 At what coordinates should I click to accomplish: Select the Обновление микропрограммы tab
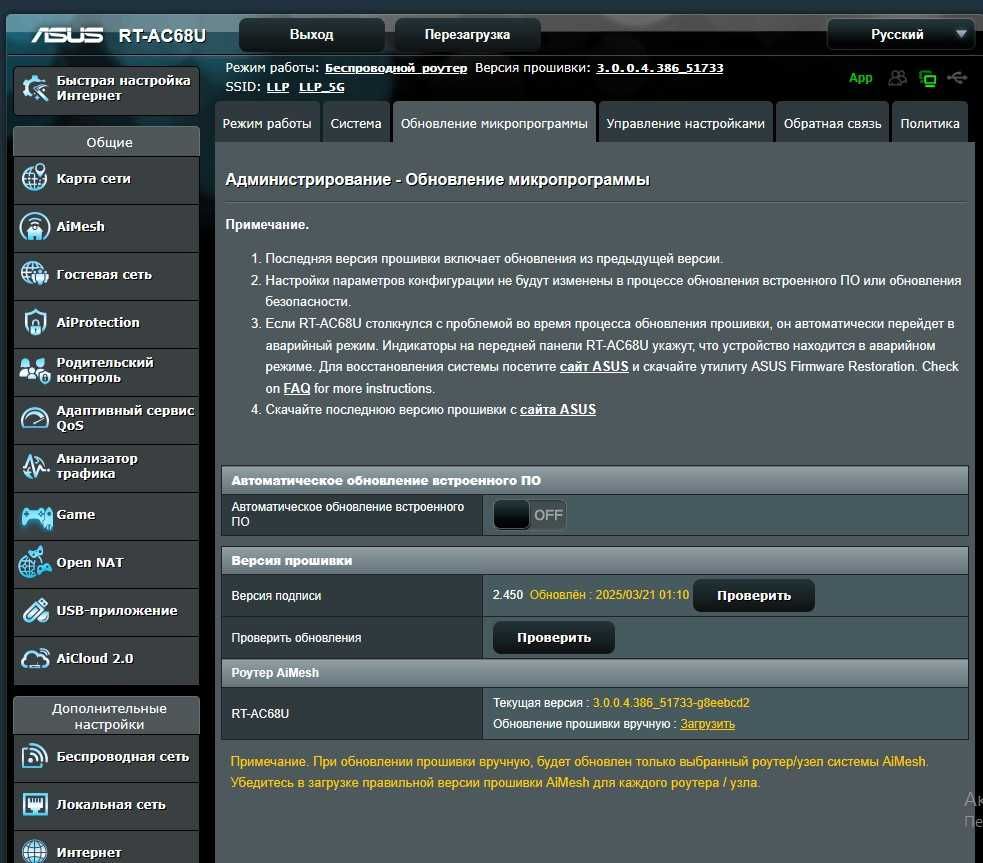click(x=494, y=123)
